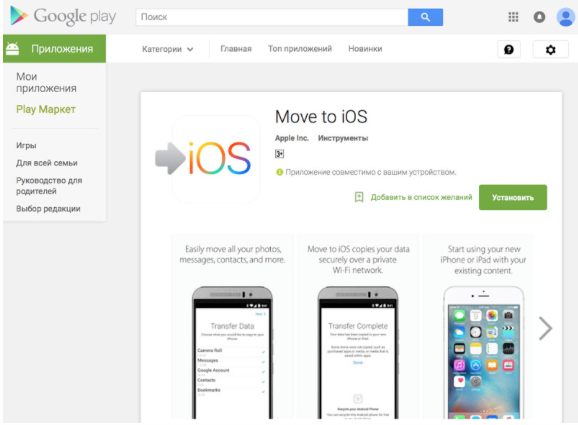
Task: Open the user account avatar
Action: coord(565,17)
